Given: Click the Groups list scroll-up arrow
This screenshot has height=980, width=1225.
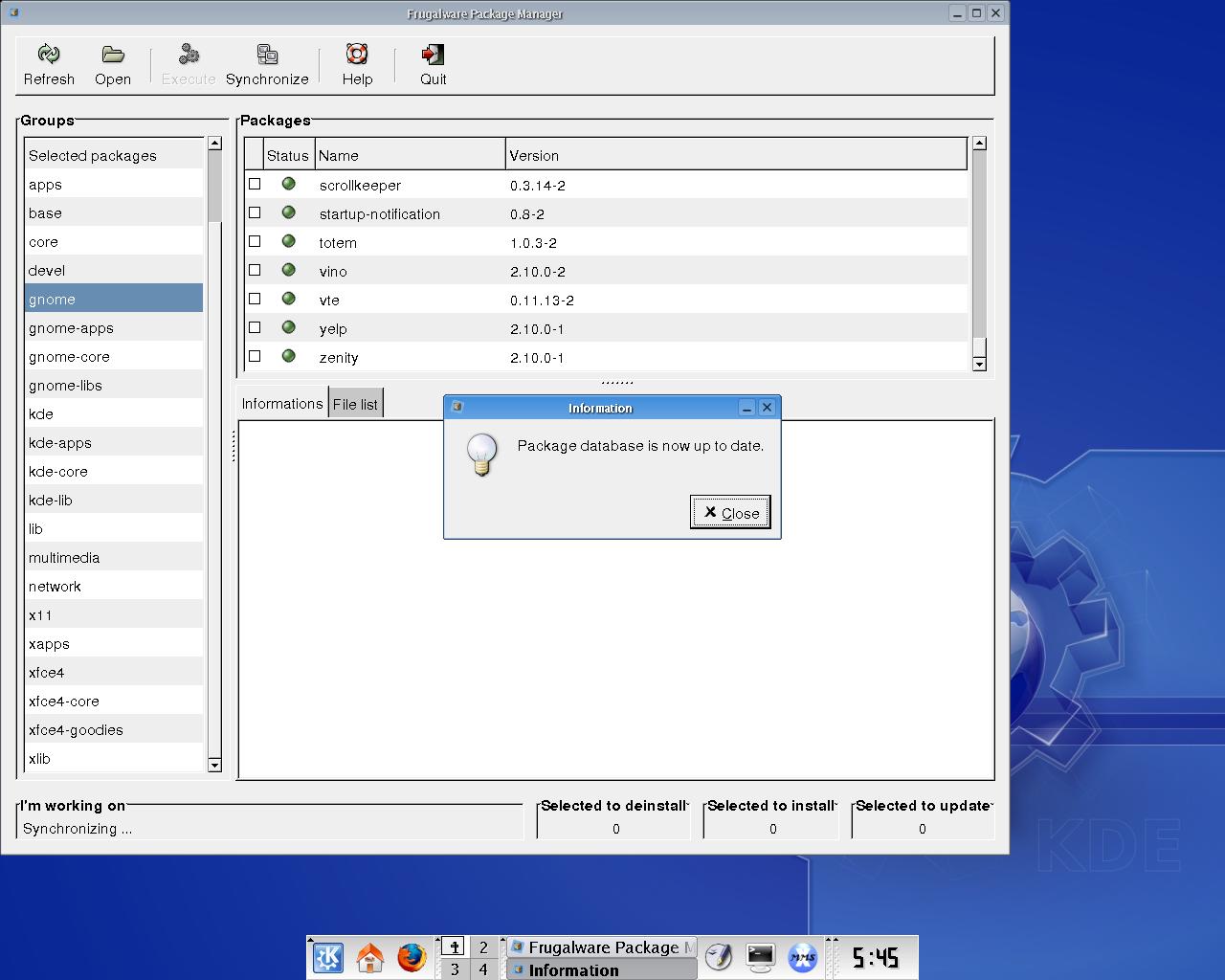Looking at the screenshot, I should tap(214, 144).
